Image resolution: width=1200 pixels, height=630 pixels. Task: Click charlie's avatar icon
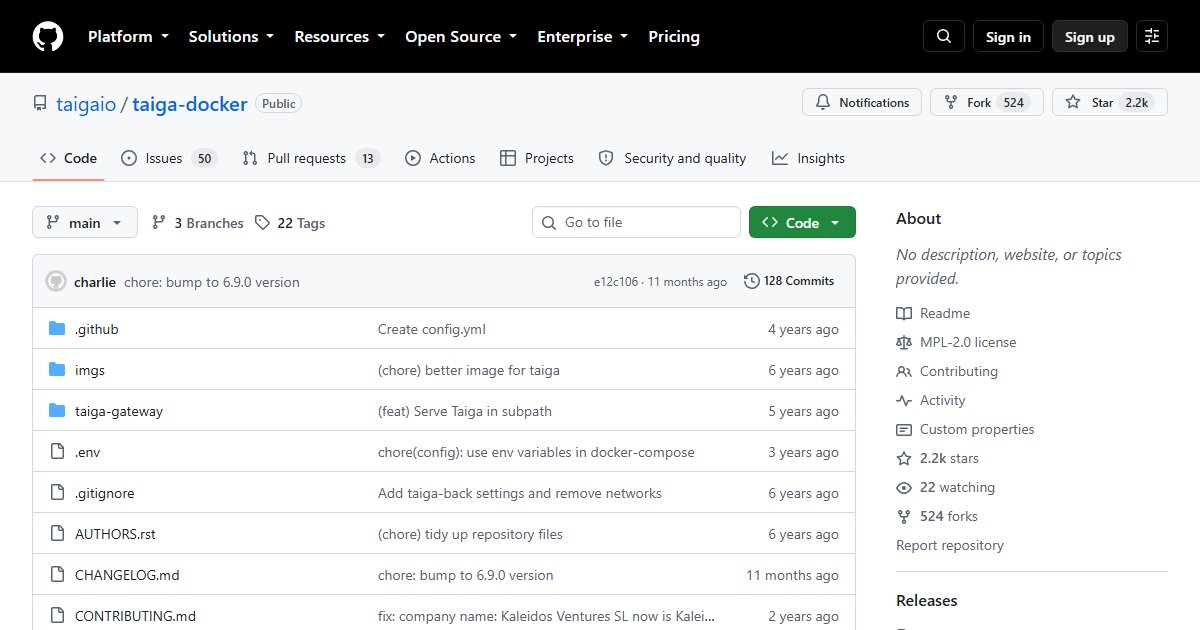[56, 282]
